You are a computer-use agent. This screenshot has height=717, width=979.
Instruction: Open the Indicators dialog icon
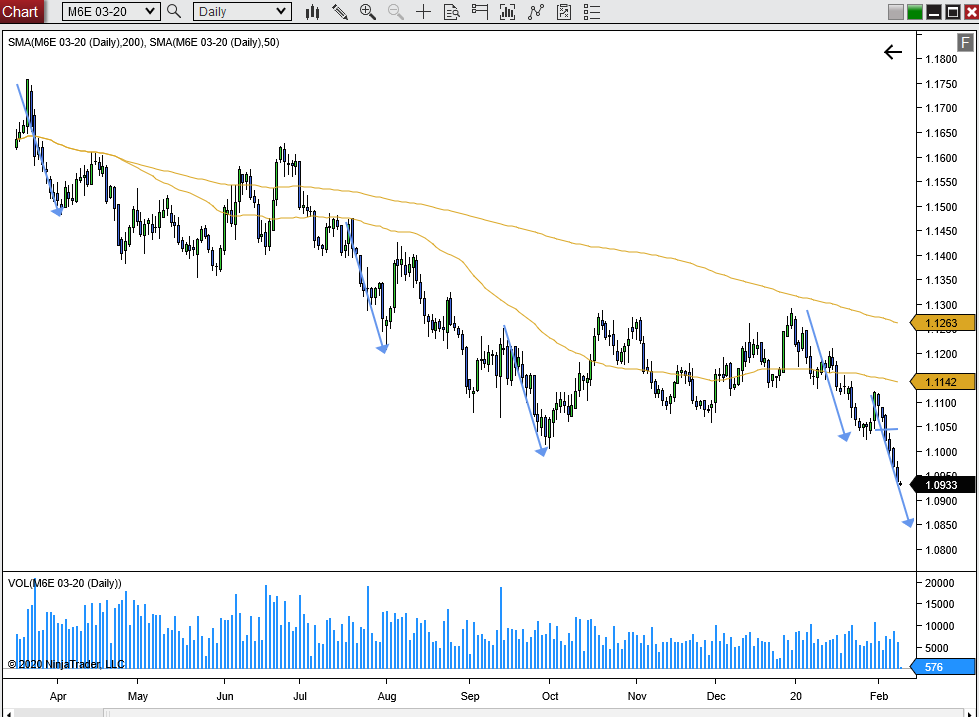[536, 11]
